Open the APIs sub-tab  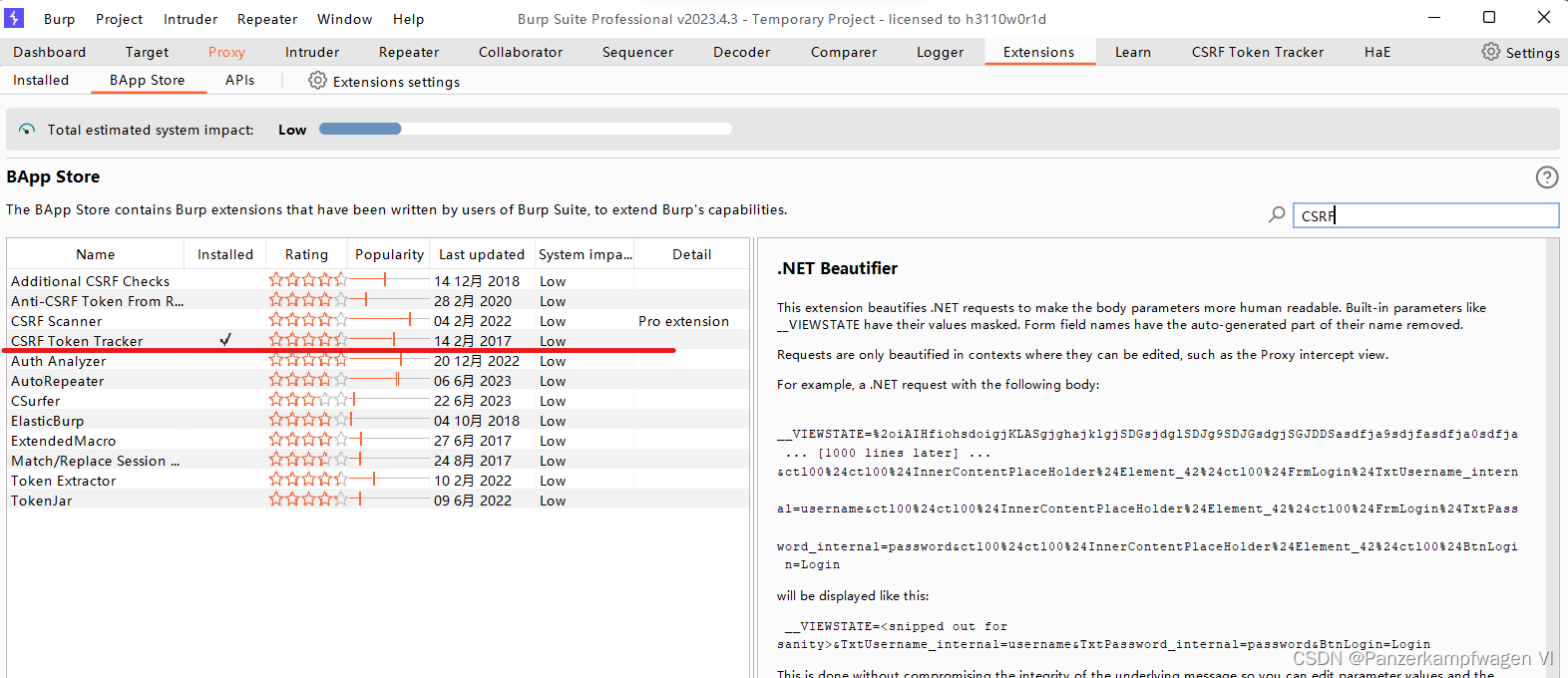coord(239,80)
